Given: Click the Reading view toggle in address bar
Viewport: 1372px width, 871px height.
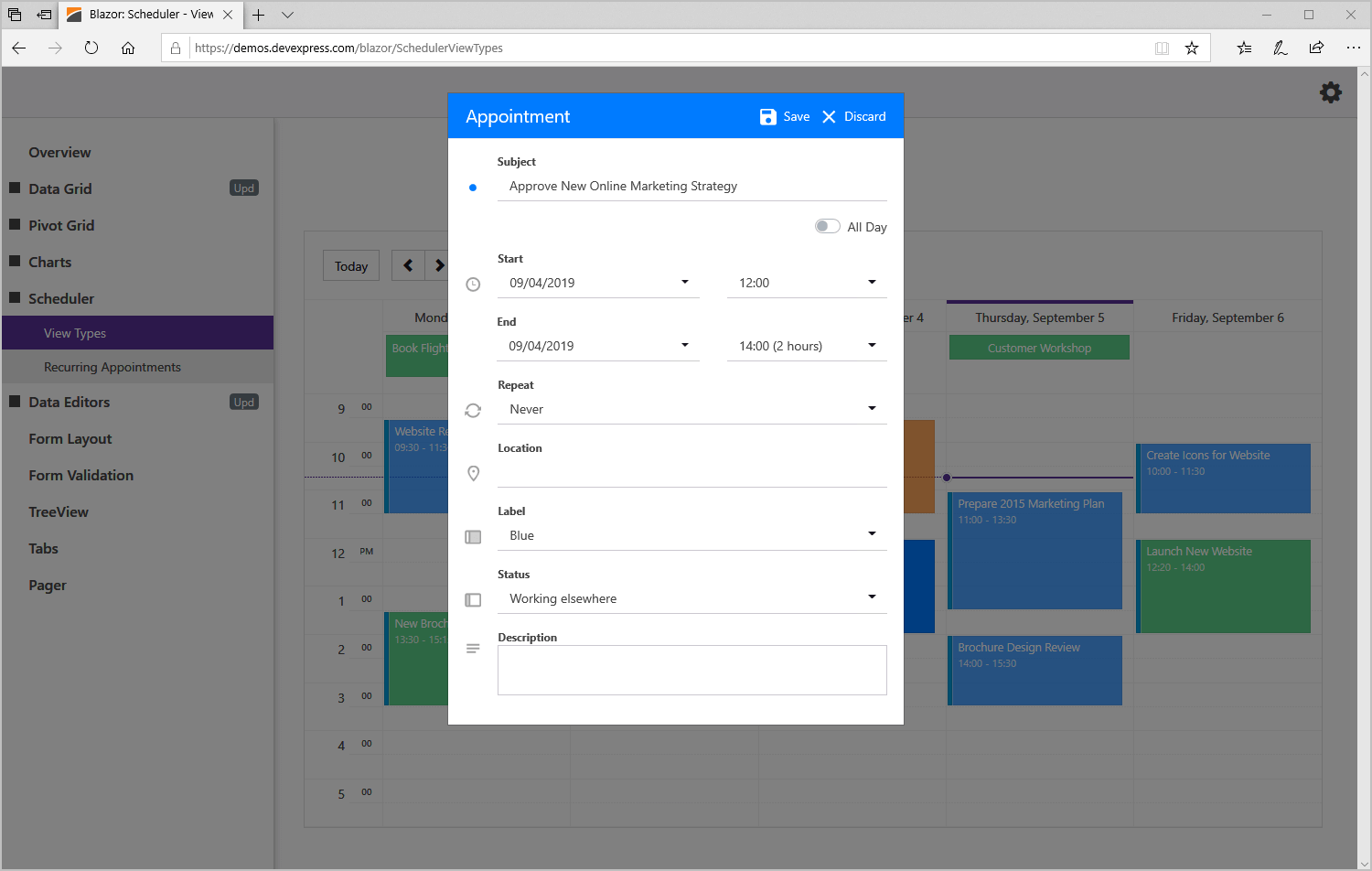Looking at the screenshot, I should pos(1162,48).
